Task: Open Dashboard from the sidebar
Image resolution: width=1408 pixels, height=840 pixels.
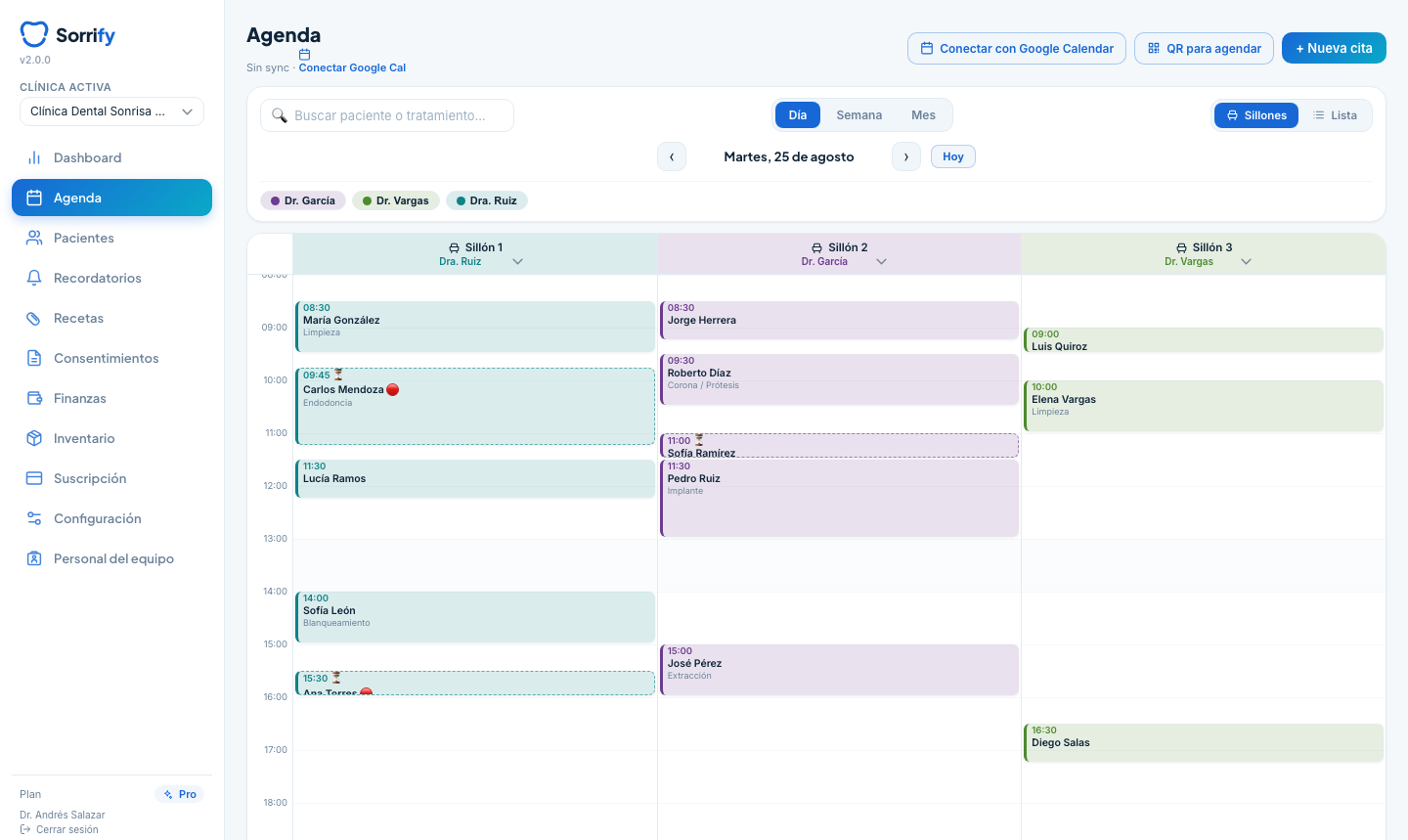Action: click(111, 157)
